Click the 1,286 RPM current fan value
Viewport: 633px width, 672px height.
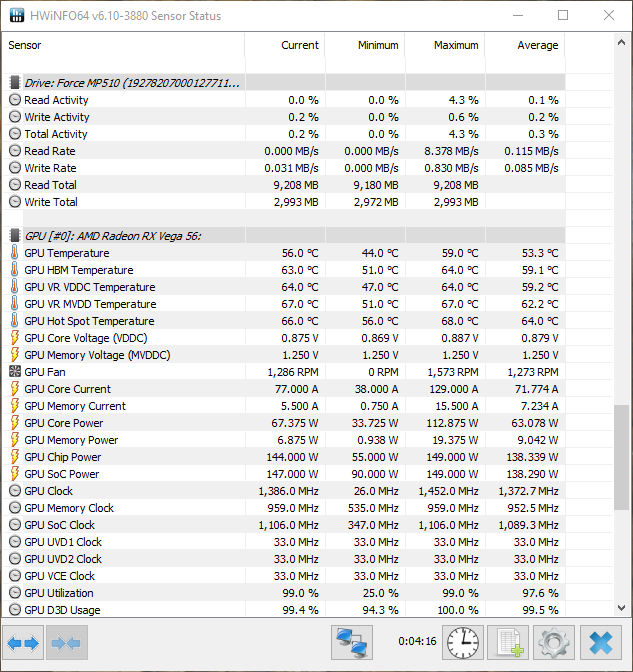[293, 372]
